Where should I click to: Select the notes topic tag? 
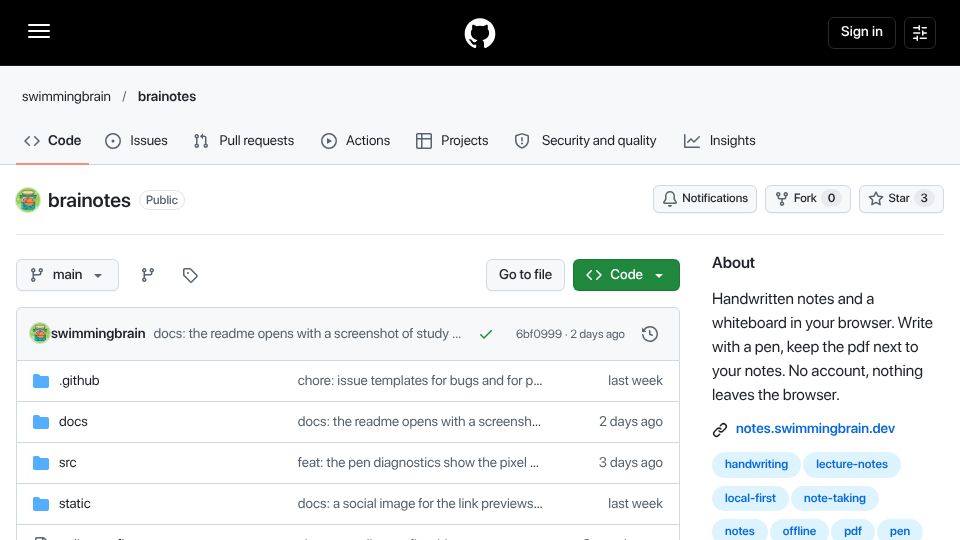pos(740,531)
